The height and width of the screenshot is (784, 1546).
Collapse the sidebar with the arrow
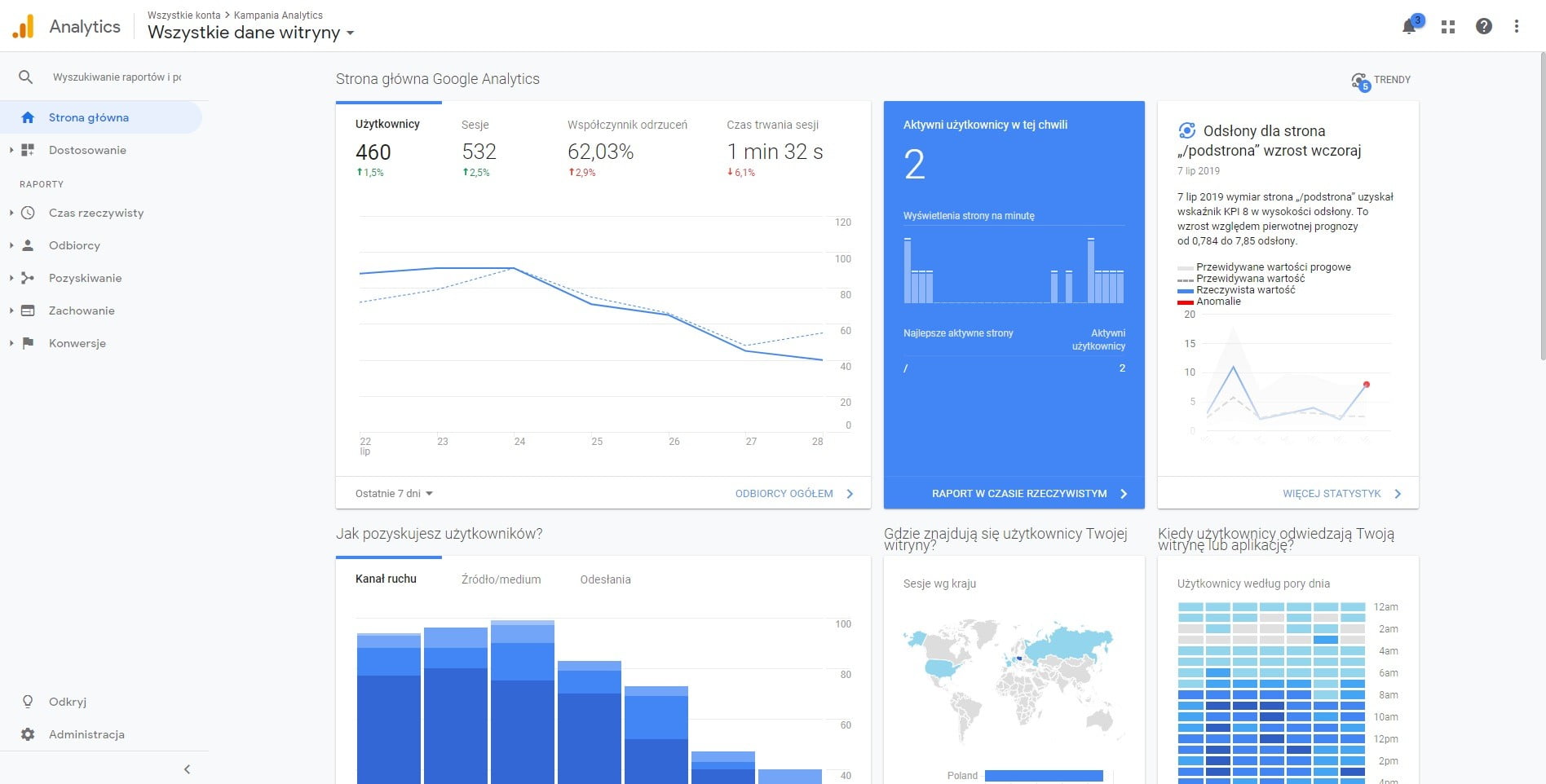(x=187, y=769)
